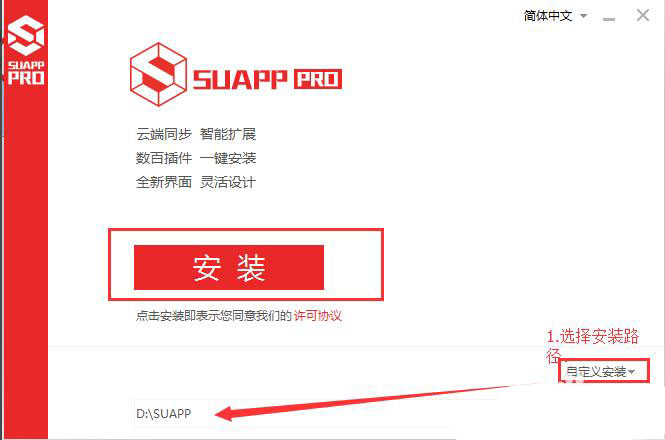Viewport: 665px width, 440px height.
Task: Click the 一键安装 feature text
Action: tap(228, 158)
